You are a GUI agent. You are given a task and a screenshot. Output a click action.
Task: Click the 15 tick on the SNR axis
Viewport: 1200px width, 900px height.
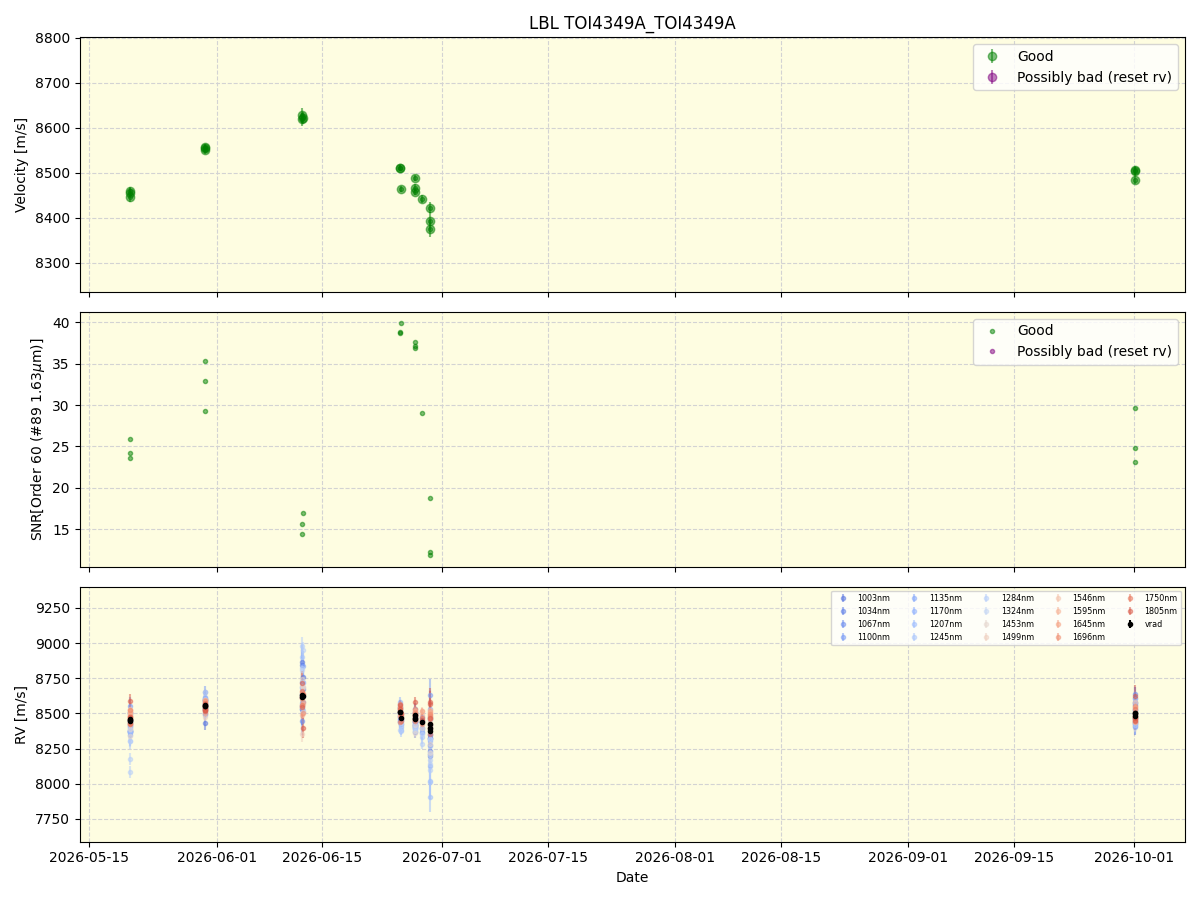pyautogui.click(x=62, y=530)
